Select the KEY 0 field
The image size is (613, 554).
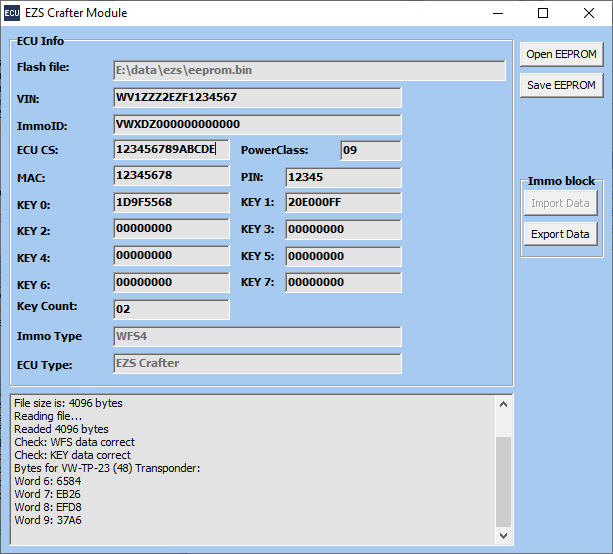click(x=171, y=203)
